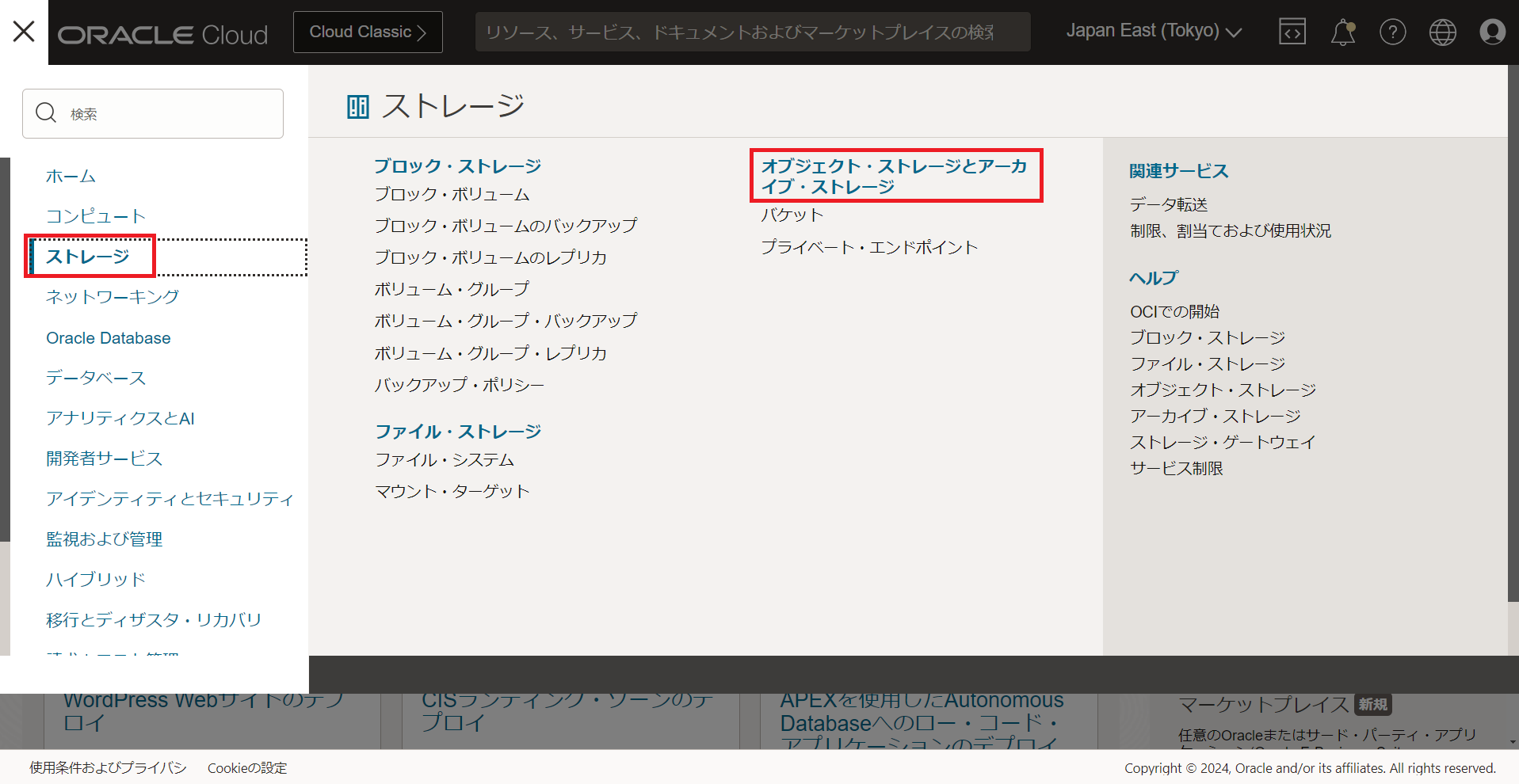Click the top resource search input field
The height and width of the screenshot is (784, 1519).
[751, 32]
